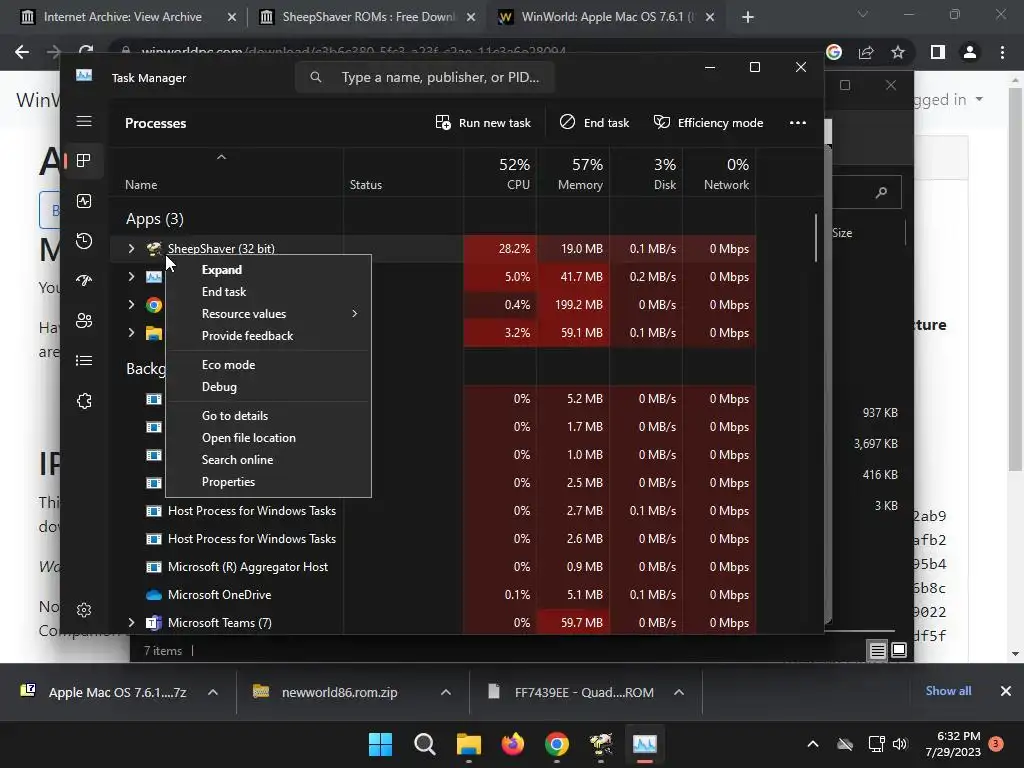Select Eco mode in context menu
Screen dimensions: 1024x768
(268, 365)
